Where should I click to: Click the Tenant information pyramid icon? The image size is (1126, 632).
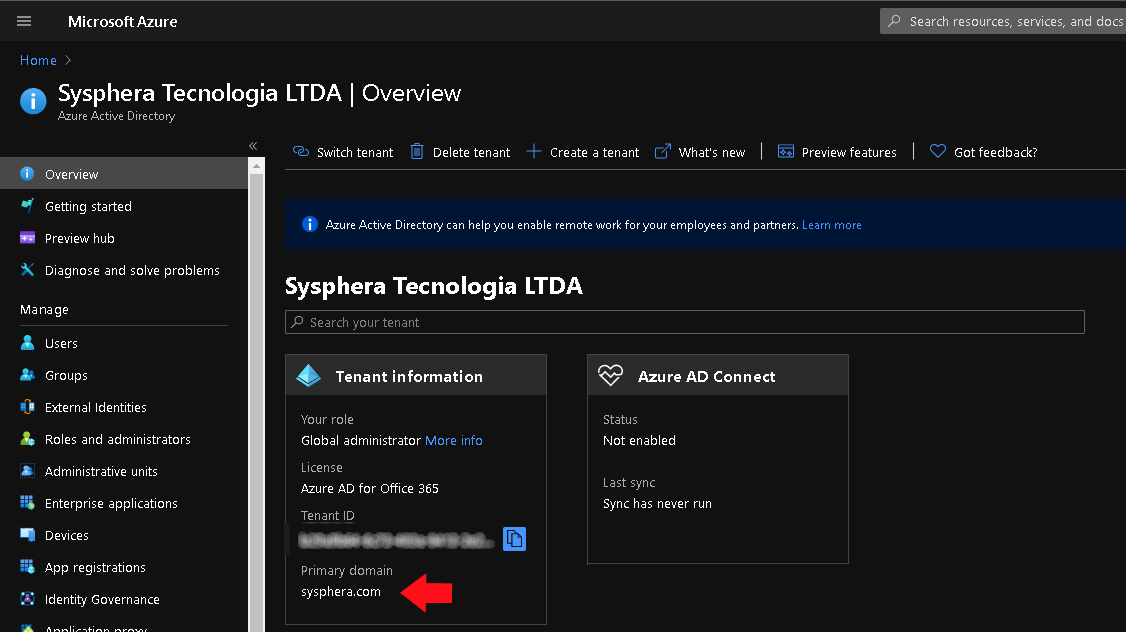(309, 375)
